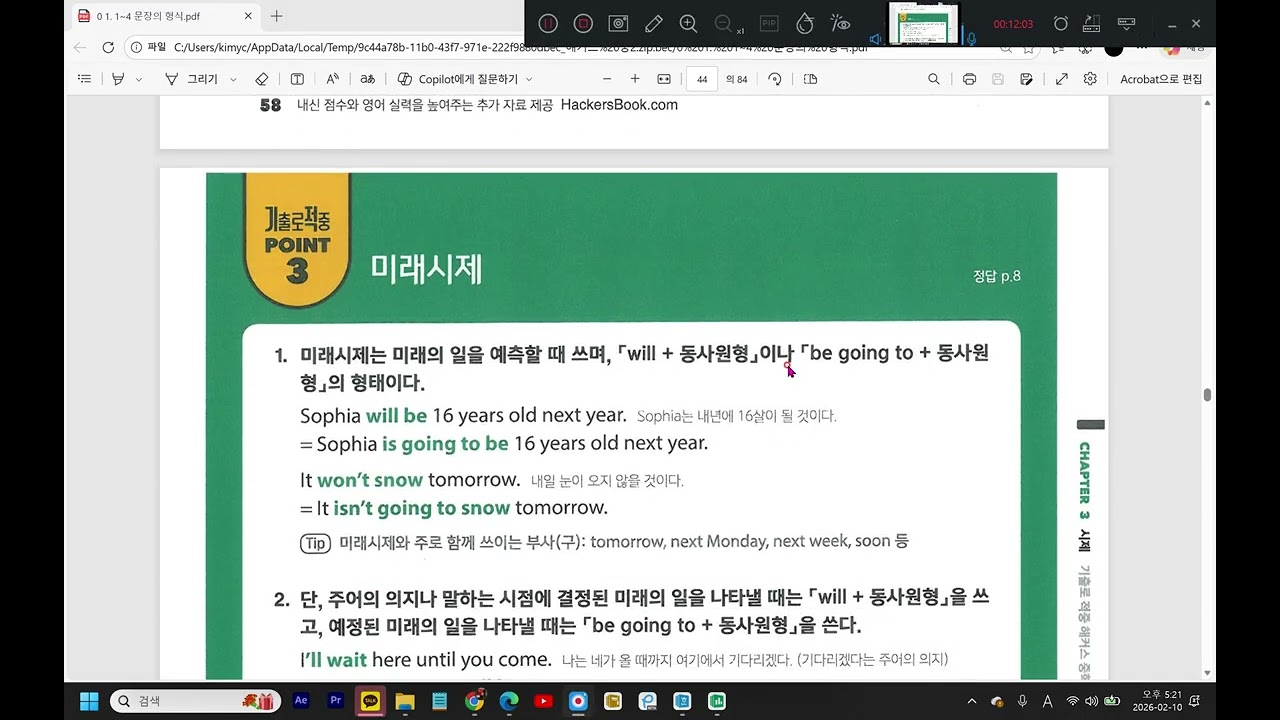Mute the recorder speaker audio
The height and width of the screenshot is (720, 1280).
(x=876, y=39)
